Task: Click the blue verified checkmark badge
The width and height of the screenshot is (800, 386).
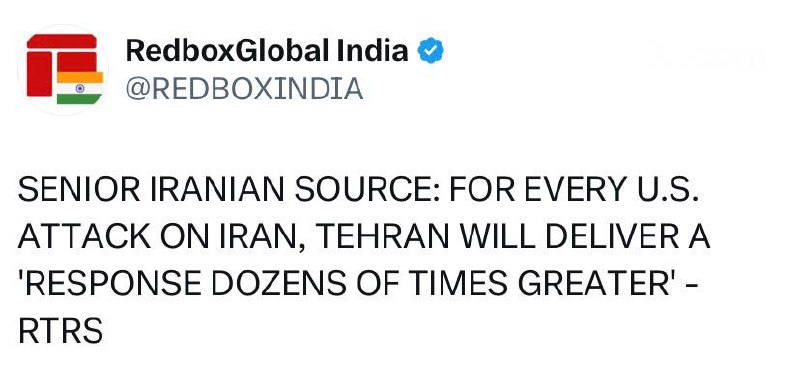Action: [x=431, y=50]
